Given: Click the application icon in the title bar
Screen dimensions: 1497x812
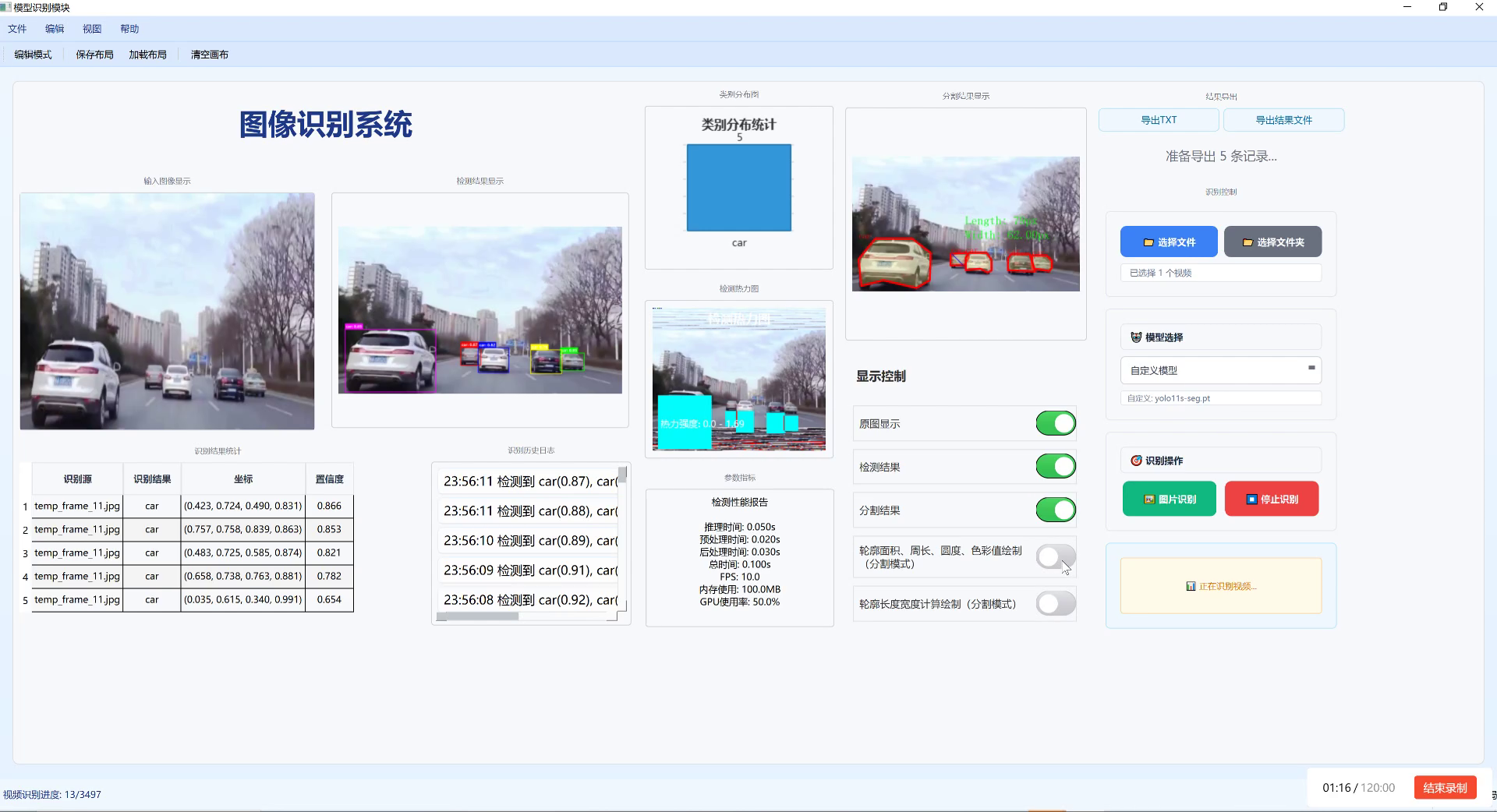Looking at the screenshot, I should (6, 7).
